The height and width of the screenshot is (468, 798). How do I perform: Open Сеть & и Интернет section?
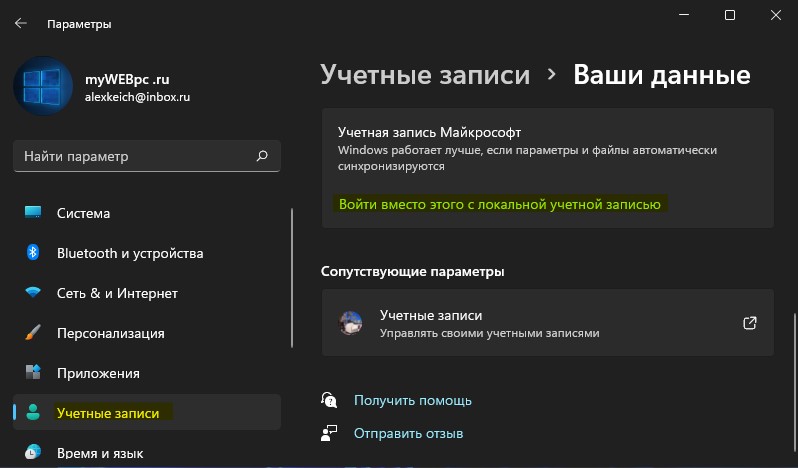coord(147,293)
